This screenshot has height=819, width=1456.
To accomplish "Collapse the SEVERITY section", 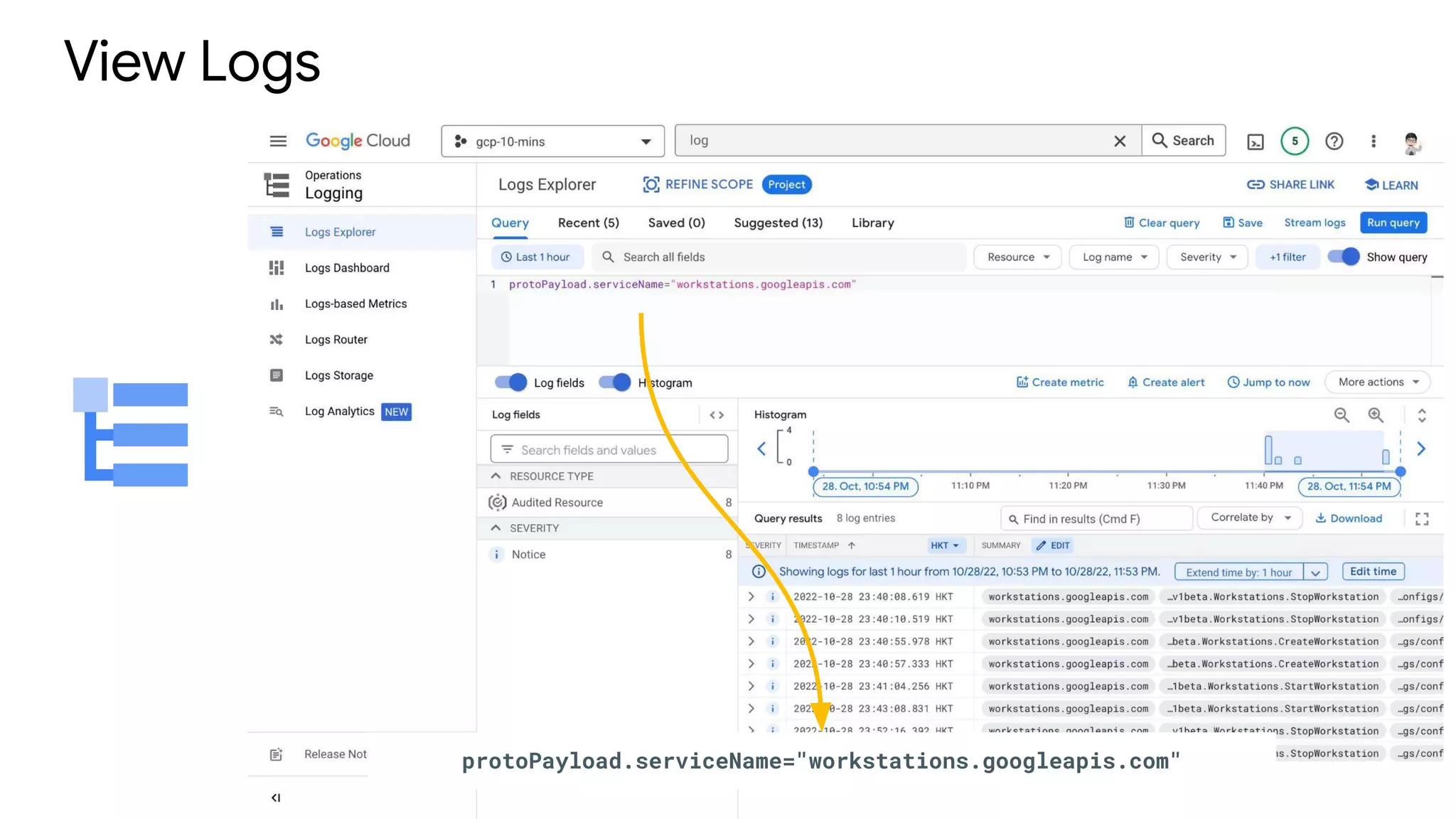I will 496,528.
